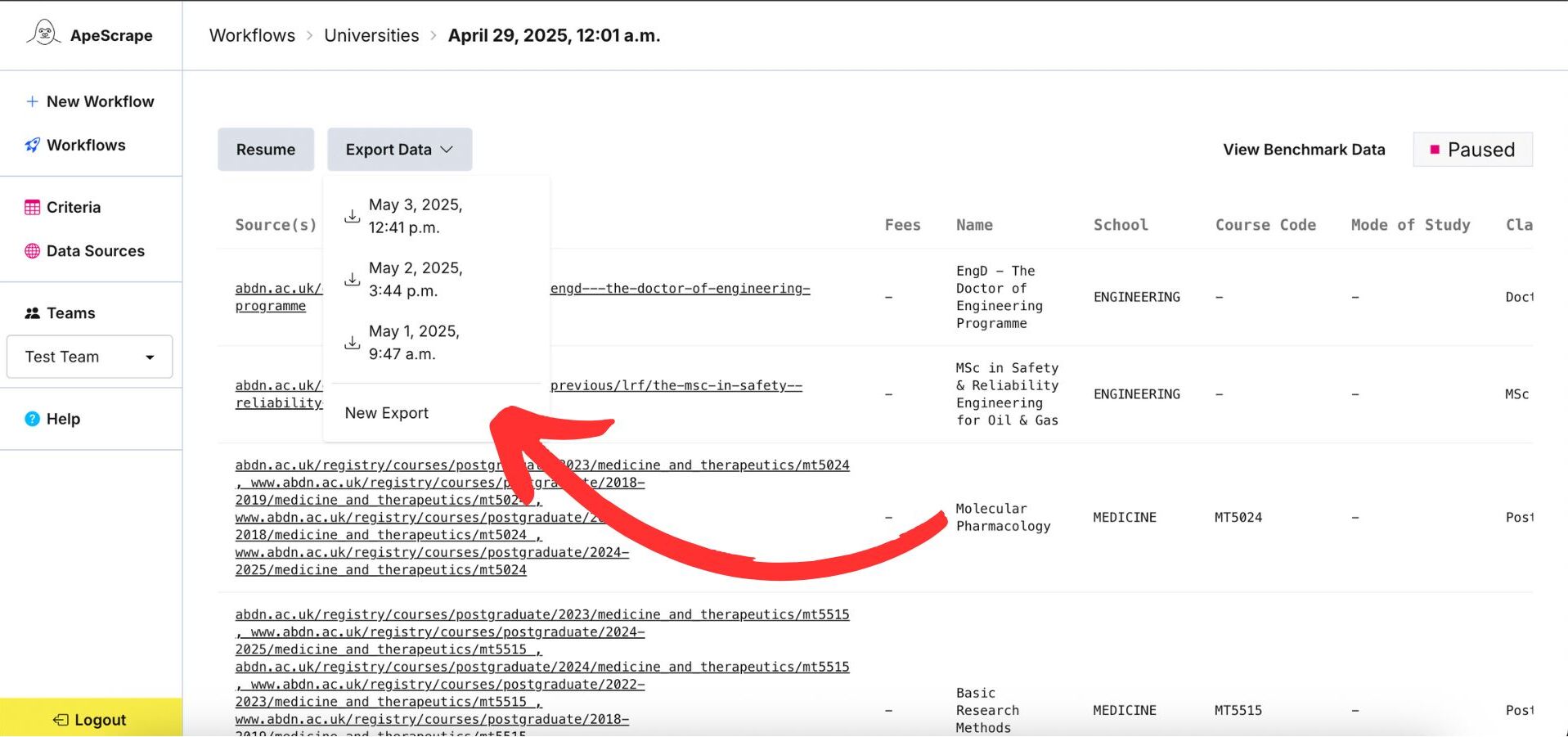Screen dimensions: 1568x737
Task: Click download icon for May 3, 2025 export
Action: coord(352,216)
